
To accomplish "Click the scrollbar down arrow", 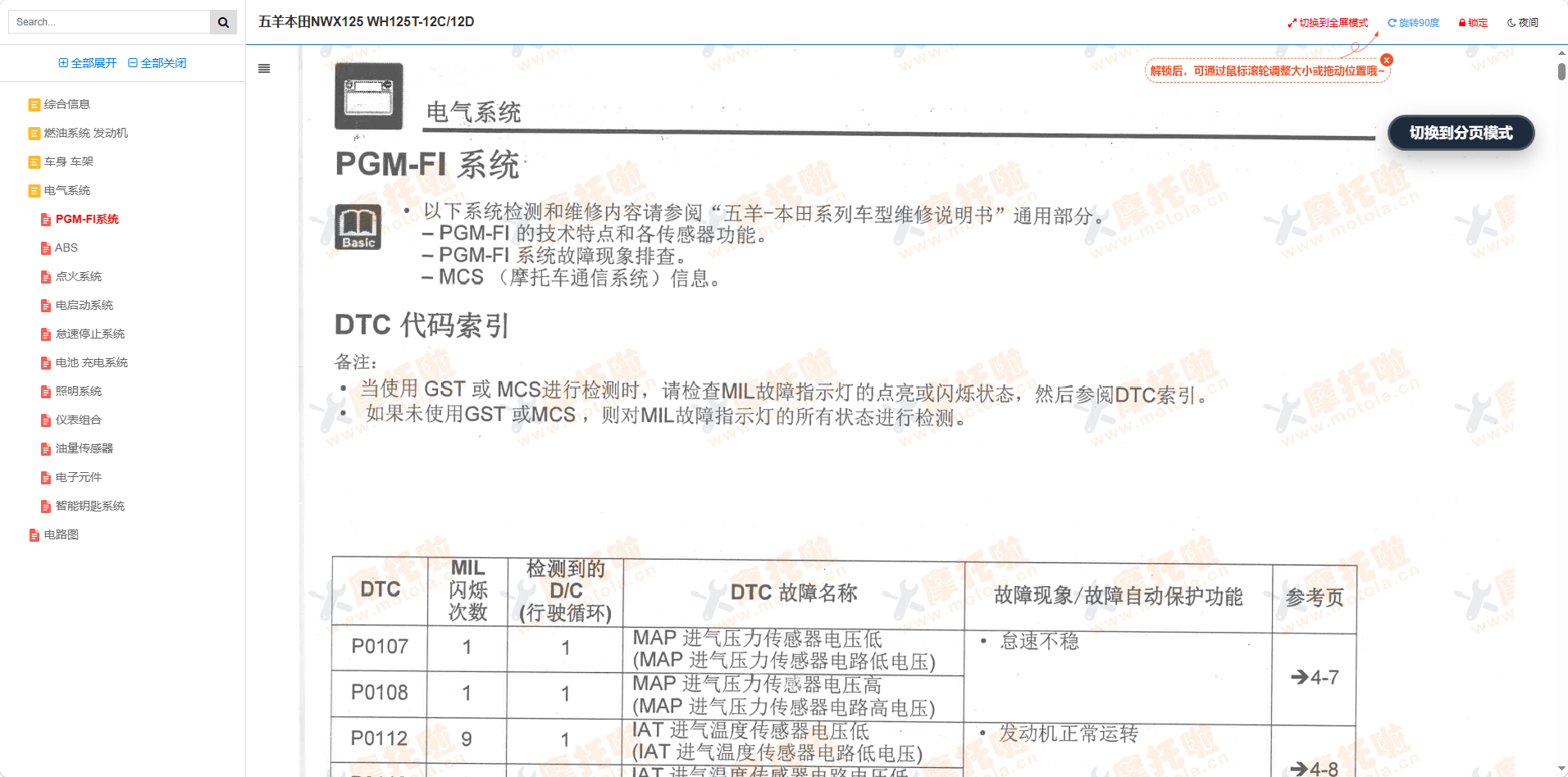I will point(1561,769).
